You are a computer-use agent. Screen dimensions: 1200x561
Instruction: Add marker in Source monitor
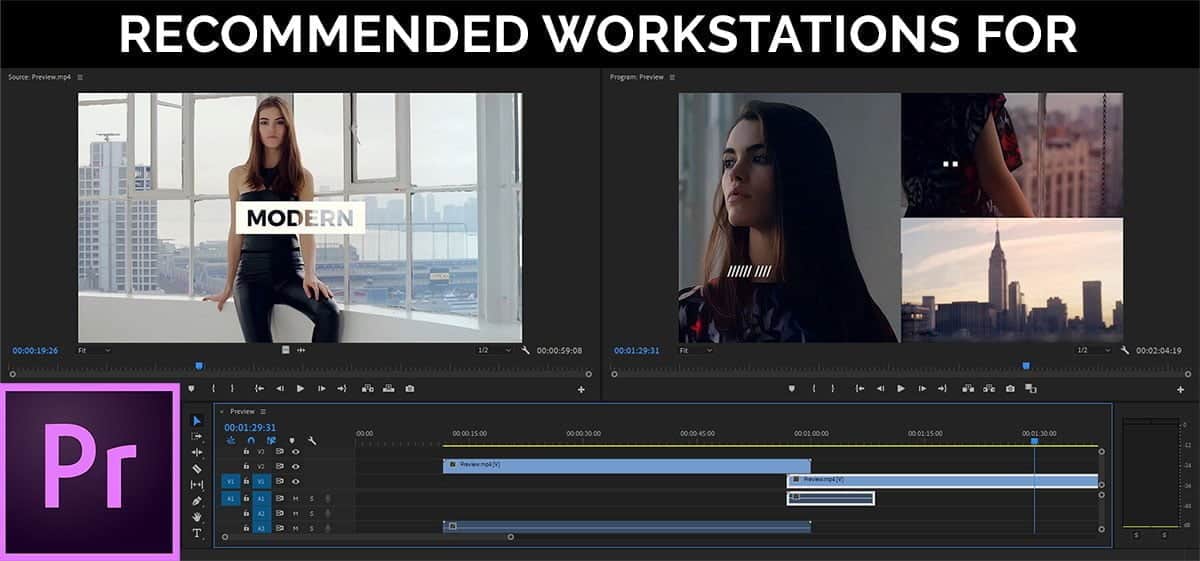coord(191,388)
